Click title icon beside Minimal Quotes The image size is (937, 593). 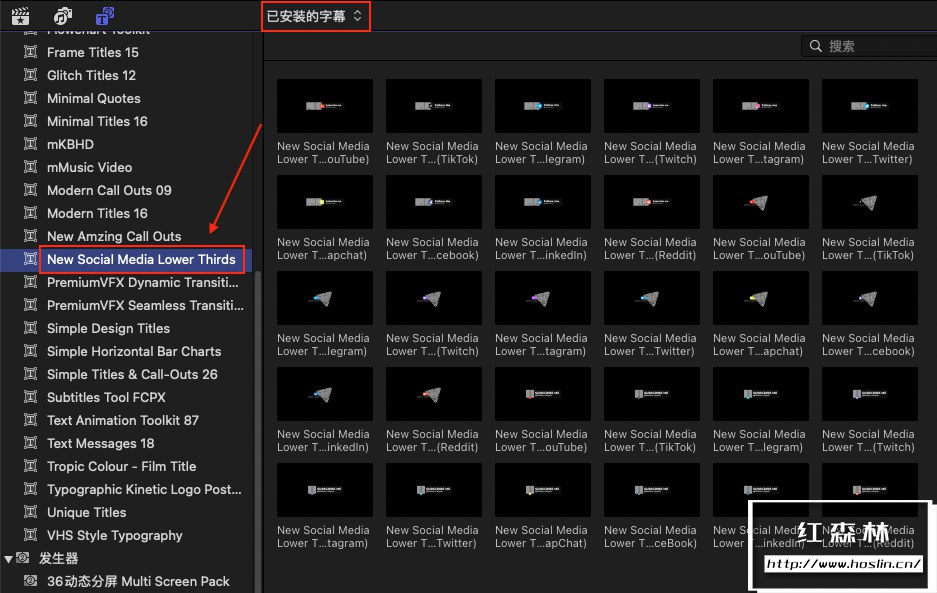click(30, 98)
